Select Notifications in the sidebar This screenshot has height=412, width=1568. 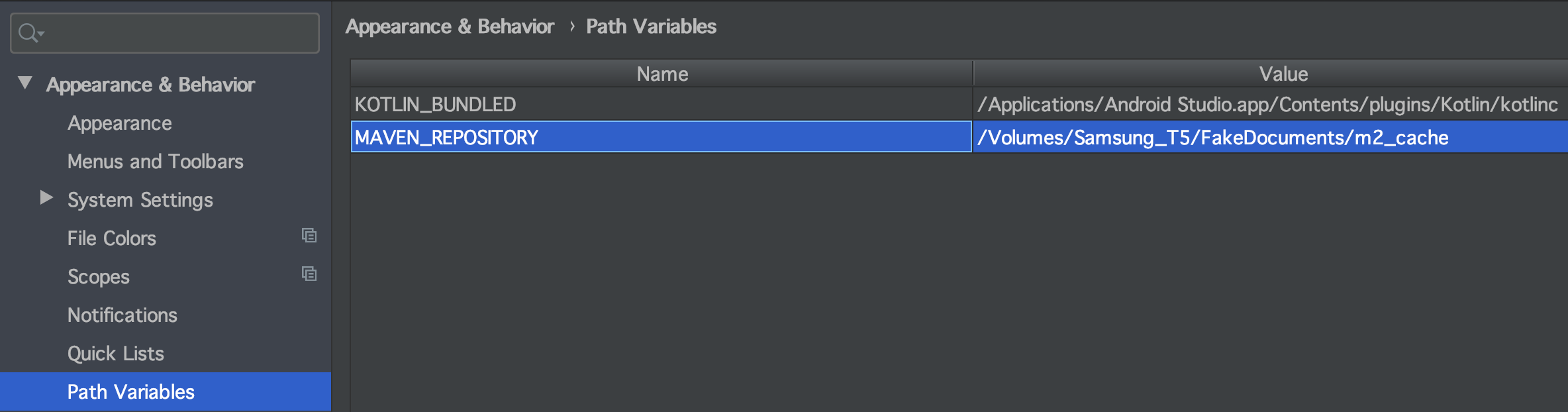[122, 315]
